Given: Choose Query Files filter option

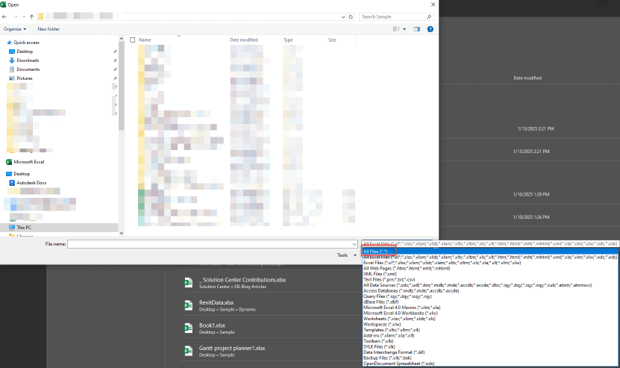Looking at the screenshot, I should pos(490,296).
